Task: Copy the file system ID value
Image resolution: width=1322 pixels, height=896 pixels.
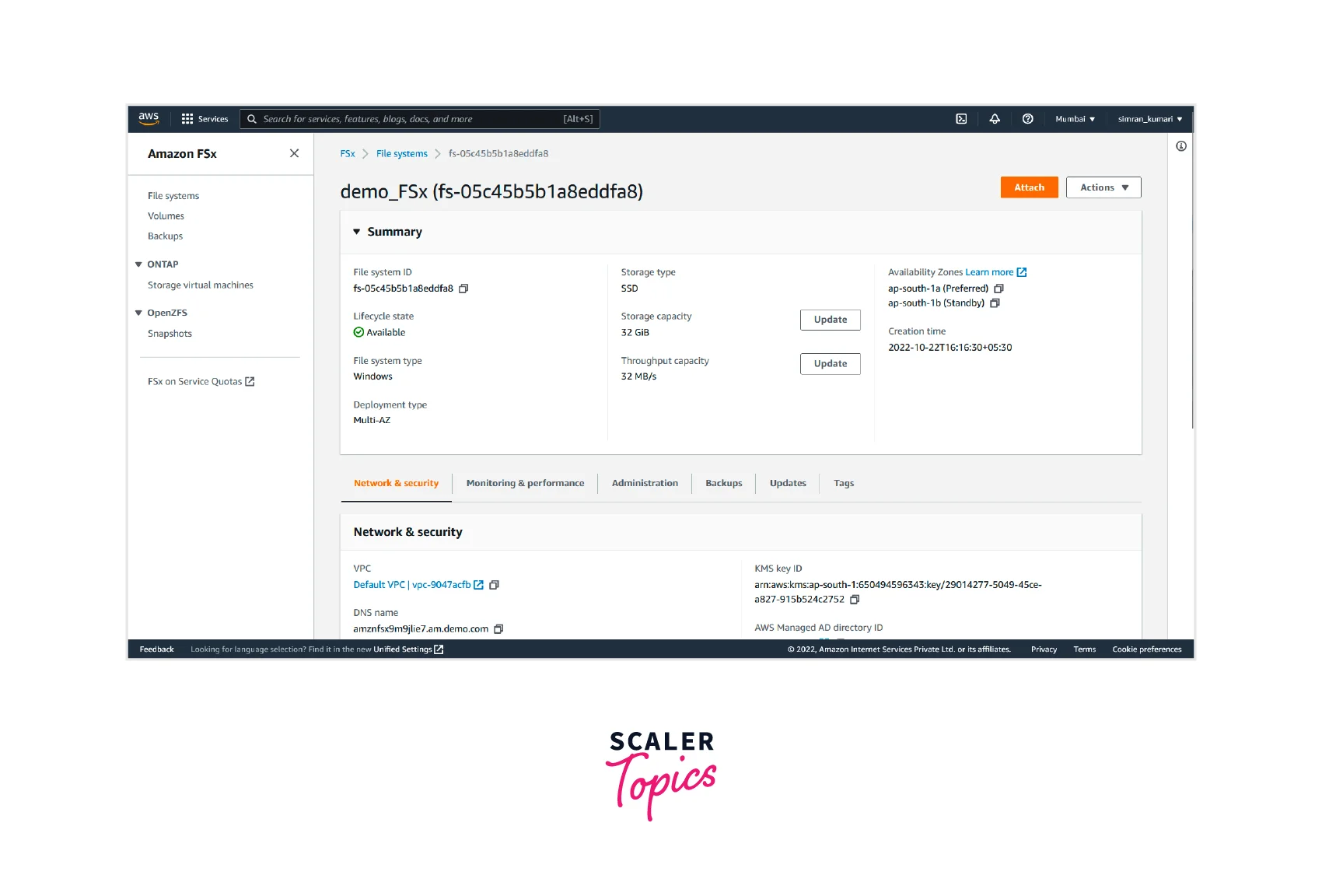Action: (463, 289)
